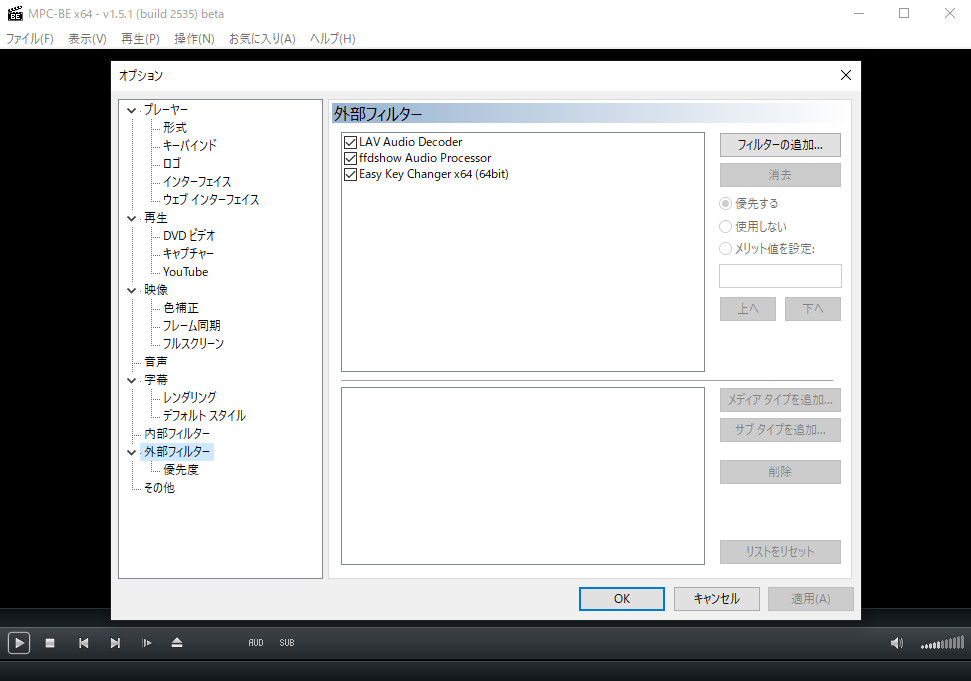Select インターフェイス in the options tree
971x681 pixels.
(x=197, y=182)
